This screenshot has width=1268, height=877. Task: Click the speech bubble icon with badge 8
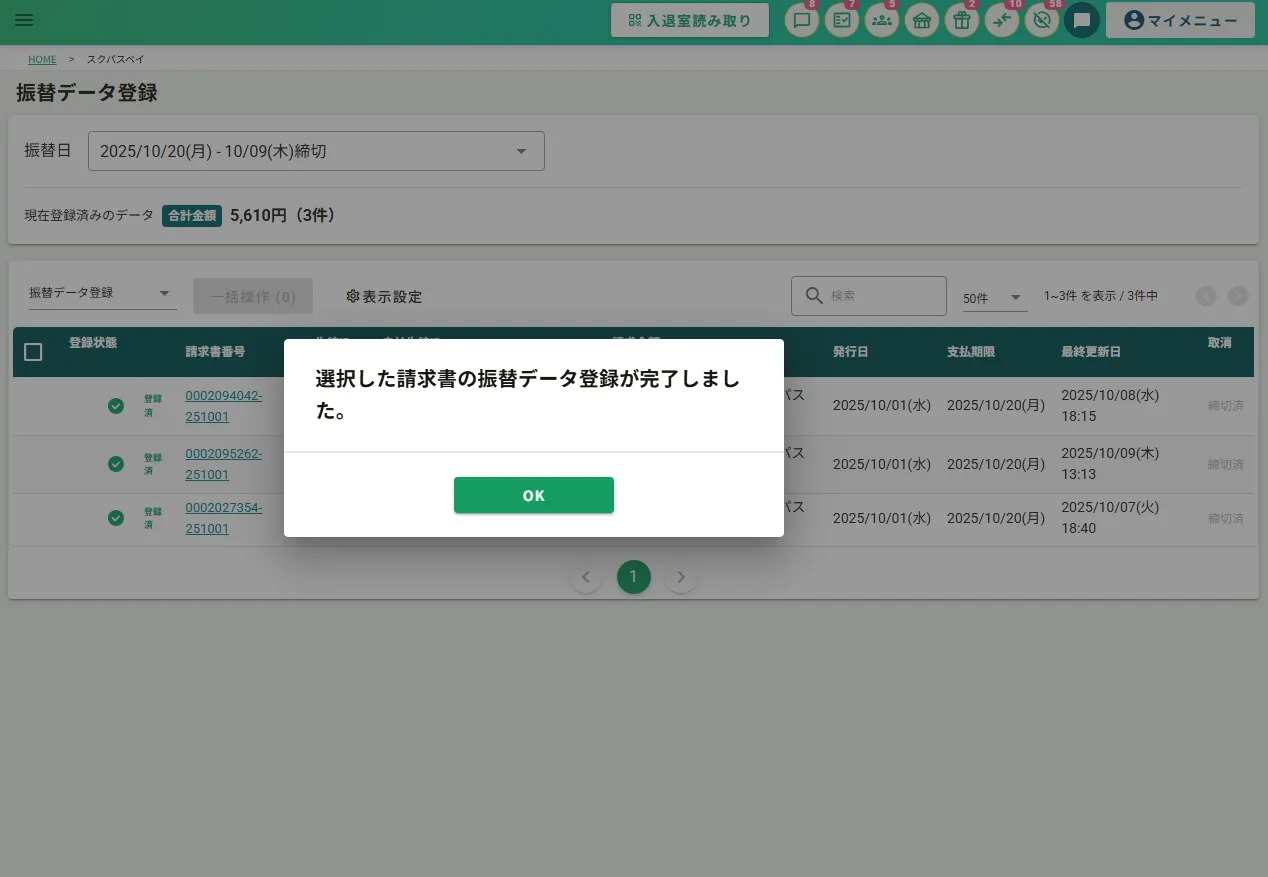[801, 21]
